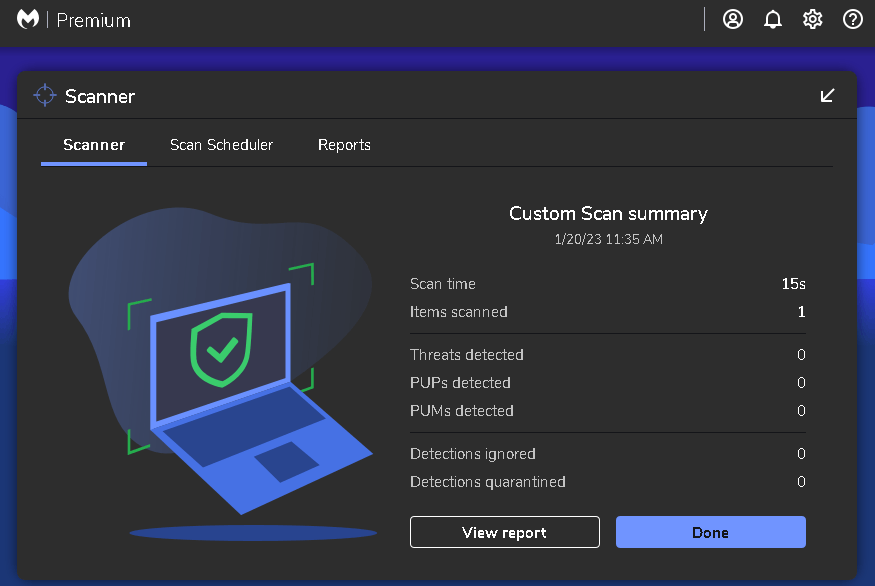Click the Detections quarantined label
The width and height of the screenshot is (875, 586).
click(488, 482)
